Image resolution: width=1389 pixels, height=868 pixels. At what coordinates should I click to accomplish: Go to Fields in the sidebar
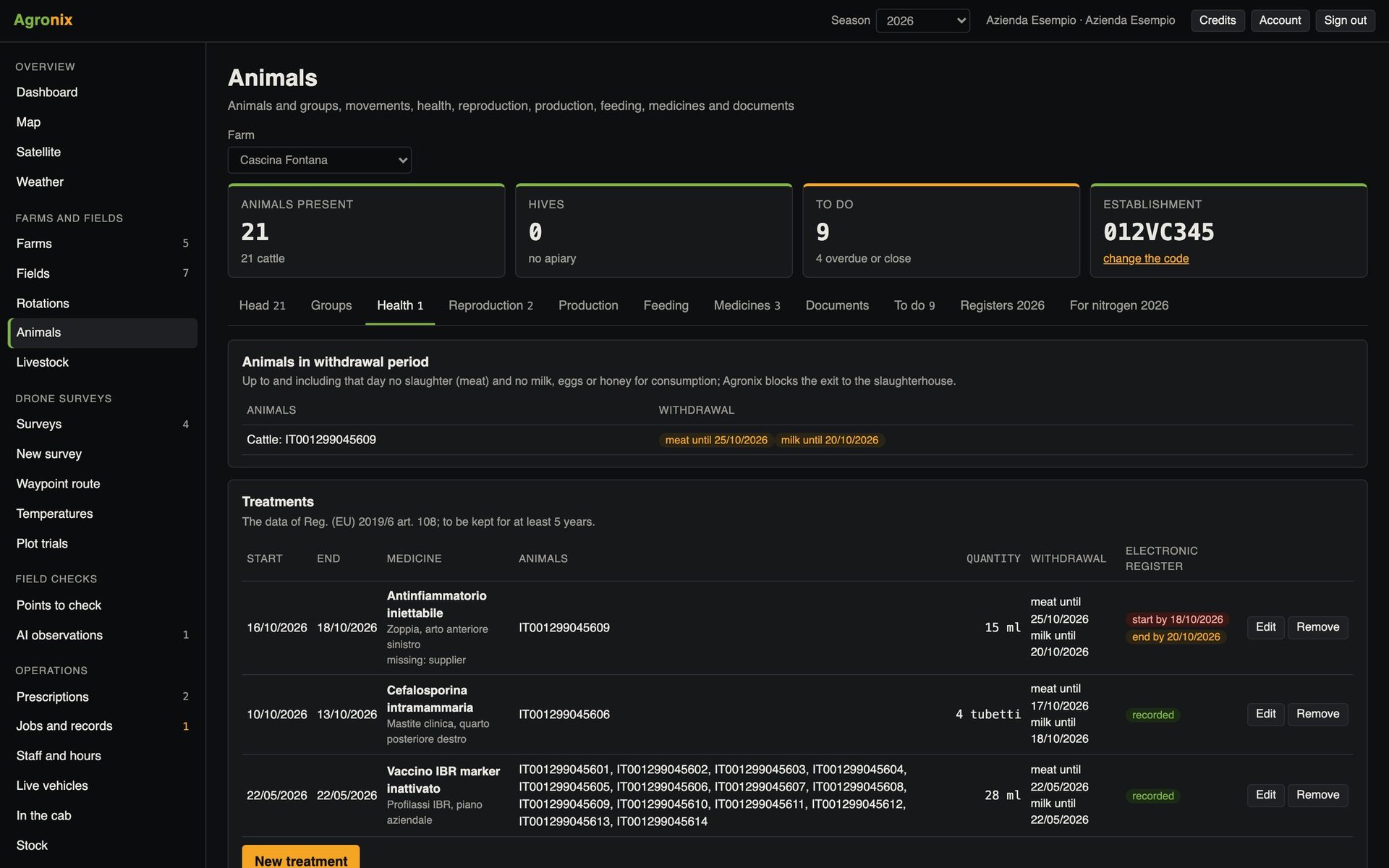102,273
